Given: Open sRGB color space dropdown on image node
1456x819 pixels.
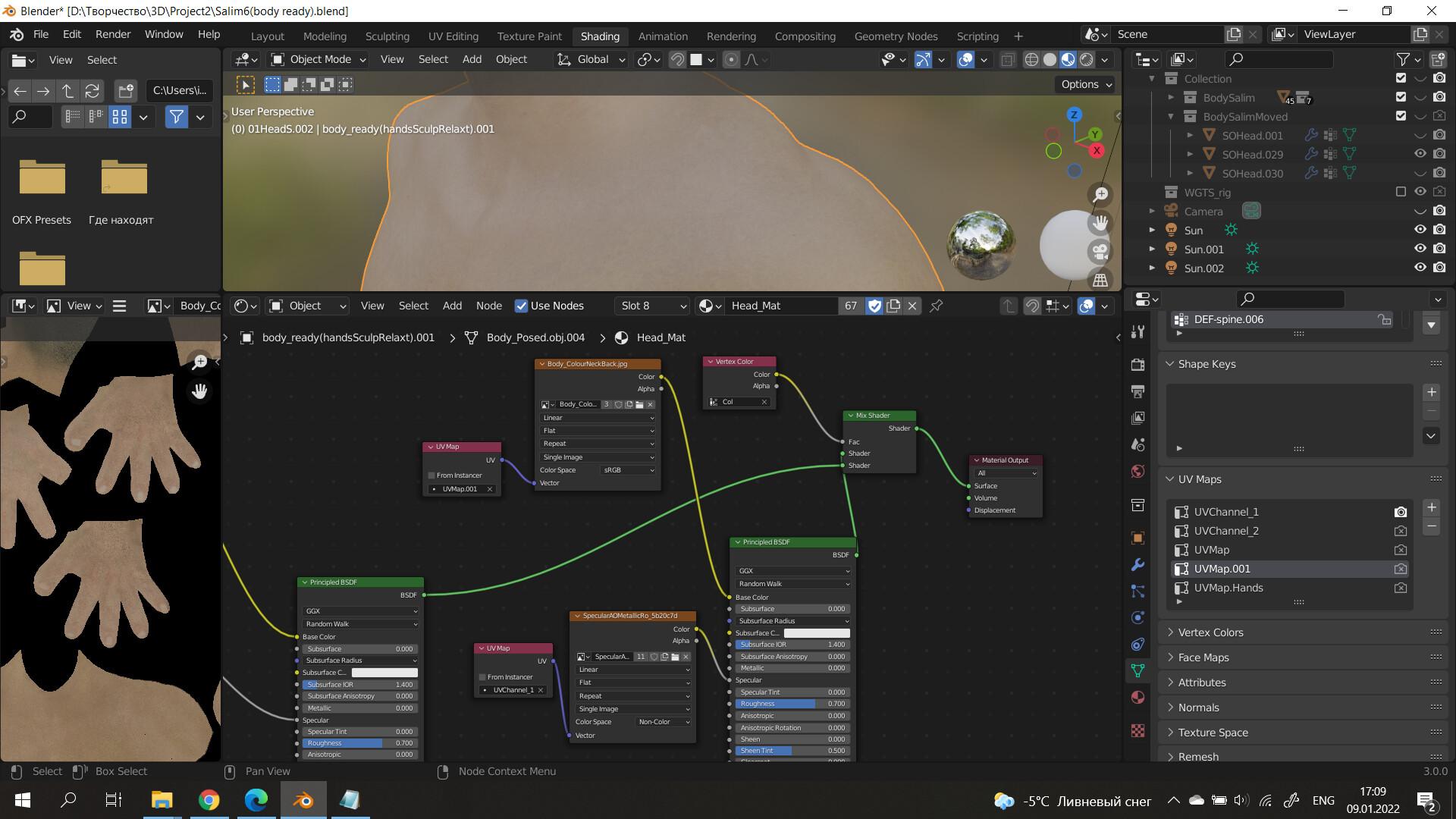Looking at the screenshot, I should click(x=628, y=470).
